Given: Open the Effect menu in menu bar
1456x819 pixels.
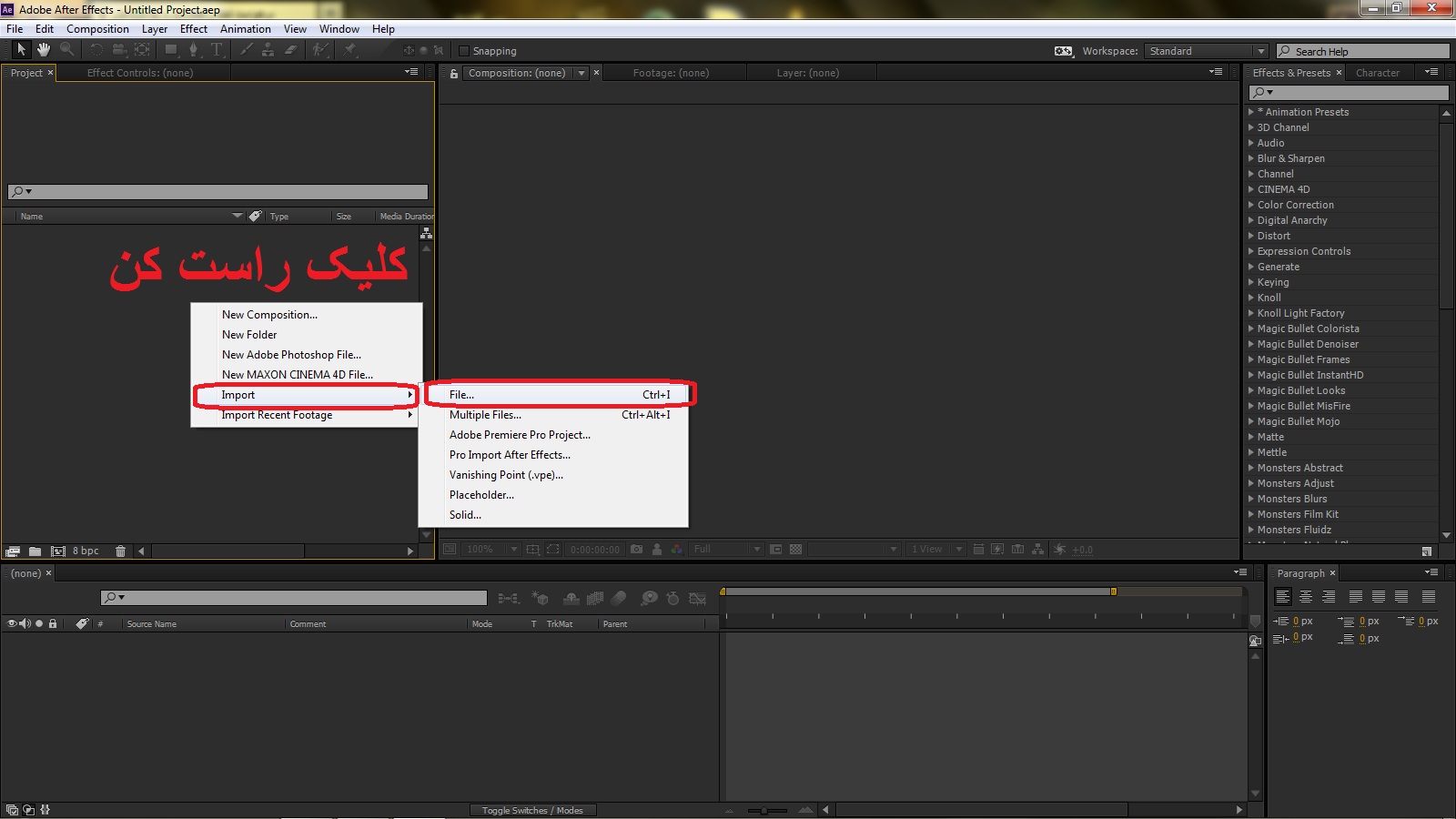Looking at the screenshot, I should (x=194, y=29).
